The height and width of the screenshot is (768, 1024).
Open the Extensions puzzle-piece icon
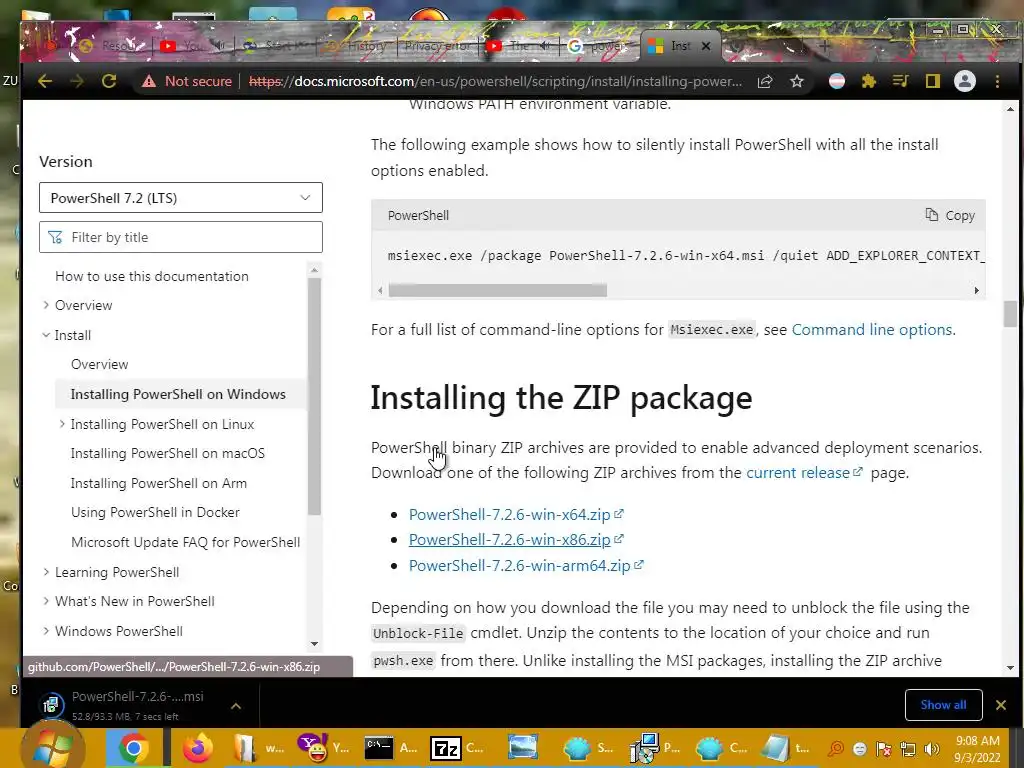click(869, 81)
